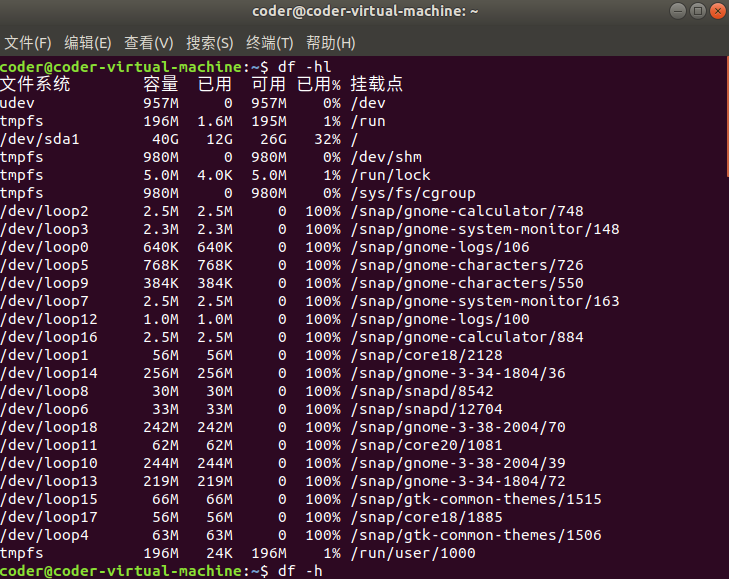The image size is (729, 579).
Task: Open the 帮助(H) menu
Action: pyautogui.click(x=331, y=43)
